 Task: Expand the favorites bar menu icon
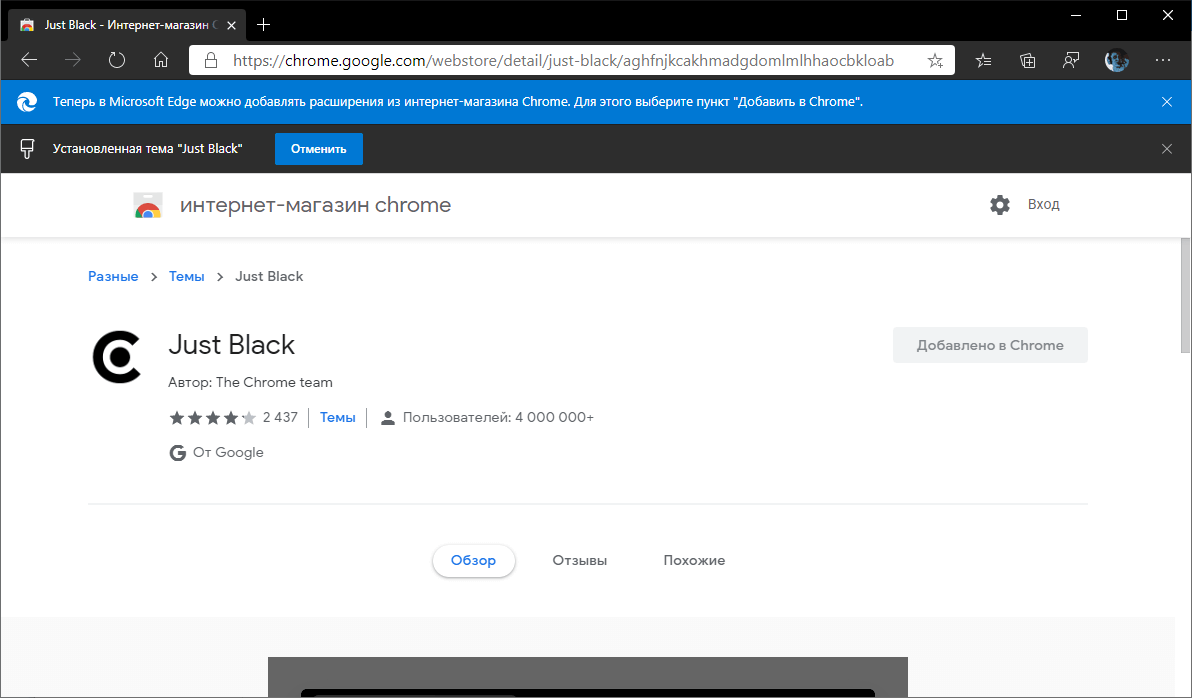(983, 60)
